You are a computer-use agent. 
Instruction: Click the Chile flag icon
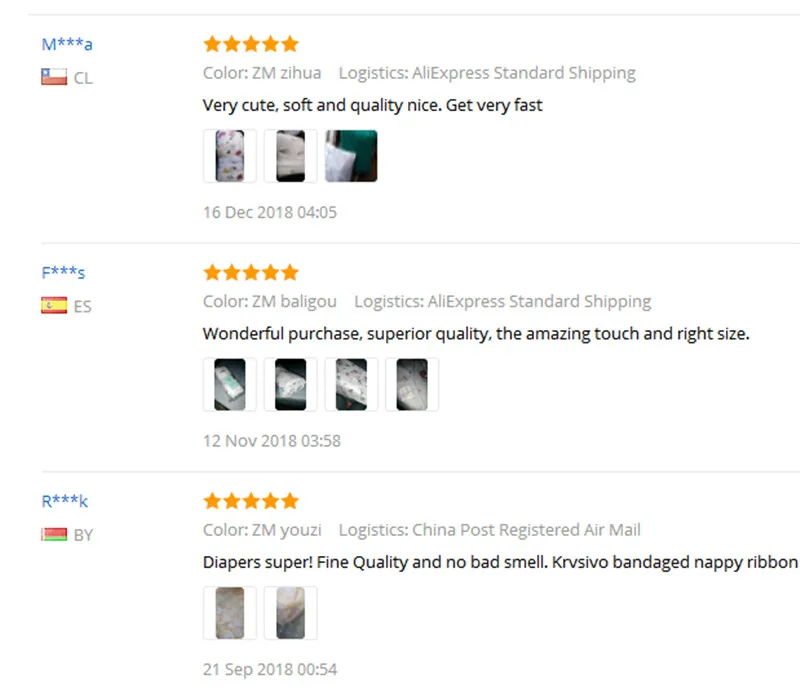[x=54, y=77]
